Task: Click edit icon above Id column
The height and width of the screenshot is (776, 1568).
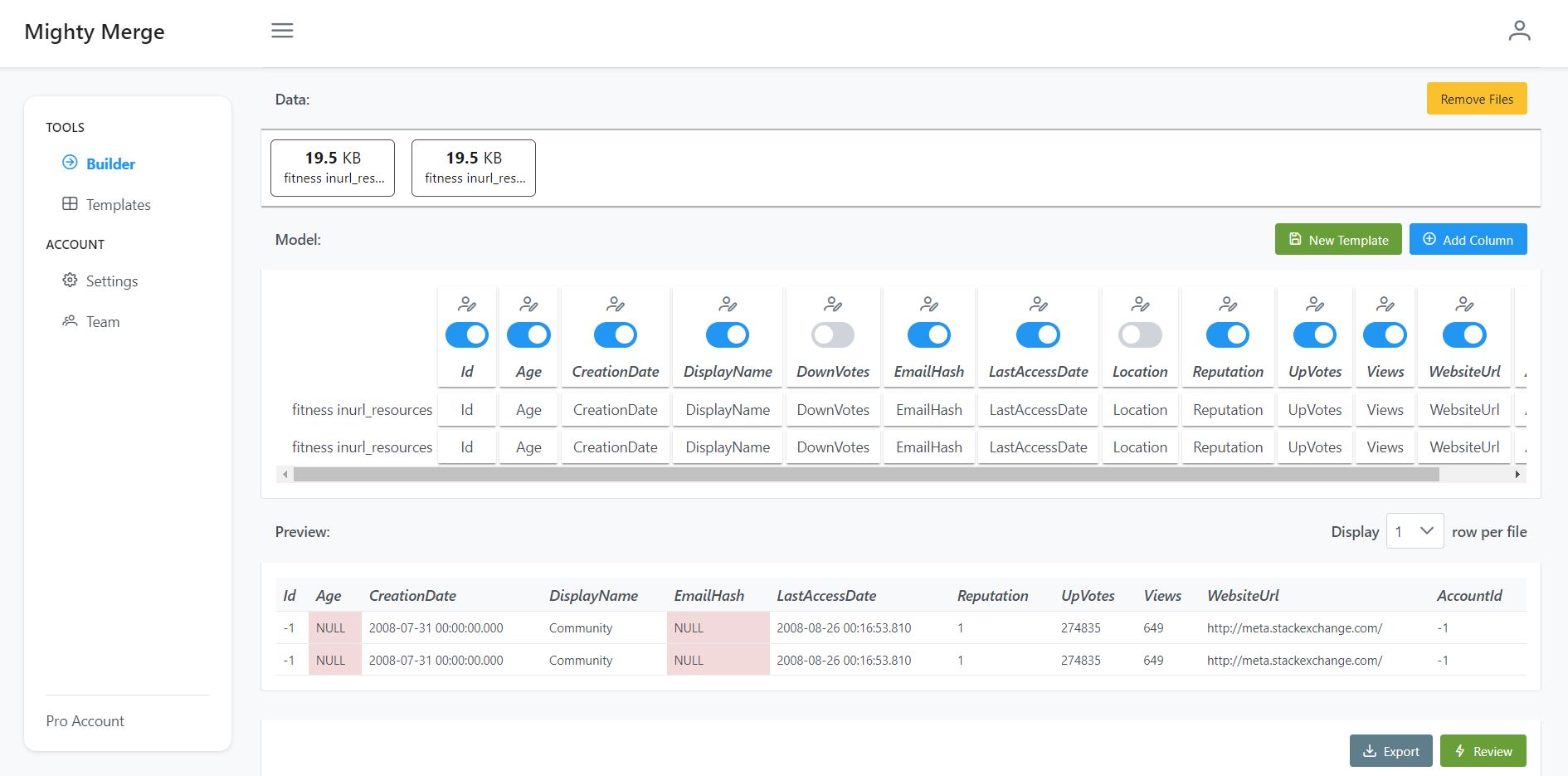Action: (x=467, y=305)
